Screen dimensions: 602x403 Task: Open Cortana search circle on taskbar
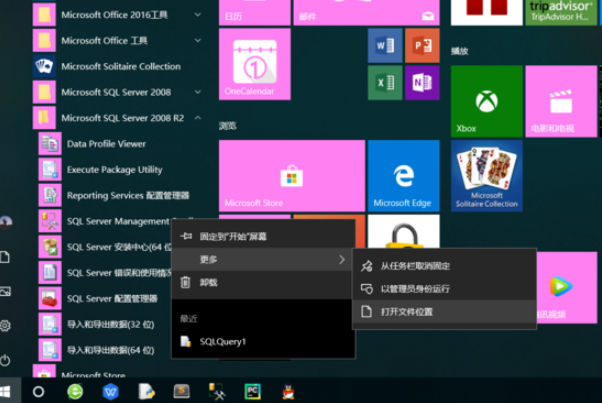(x=38, y=391)
